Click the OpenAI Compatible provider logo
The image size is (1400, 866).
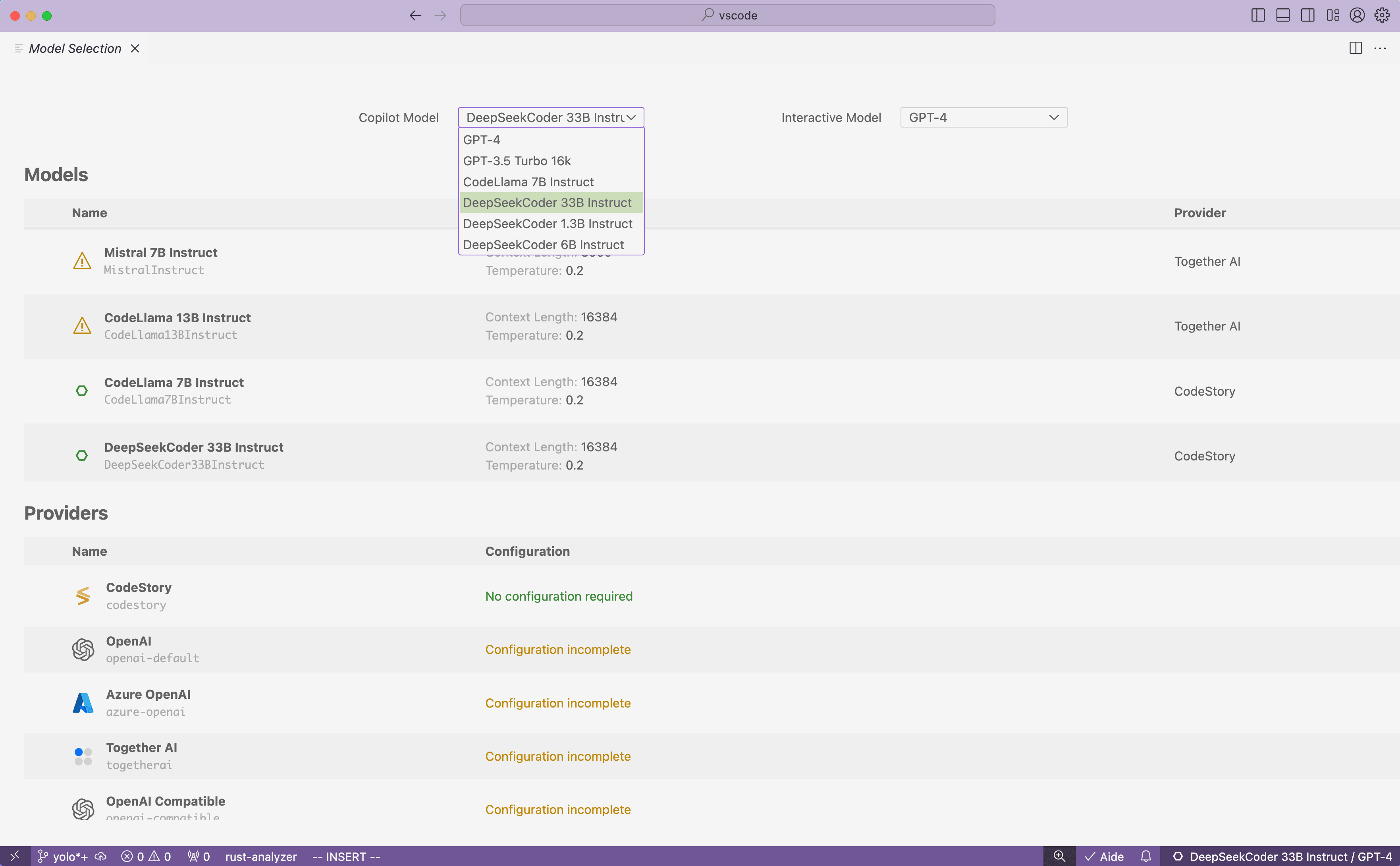tap(83, 809)
